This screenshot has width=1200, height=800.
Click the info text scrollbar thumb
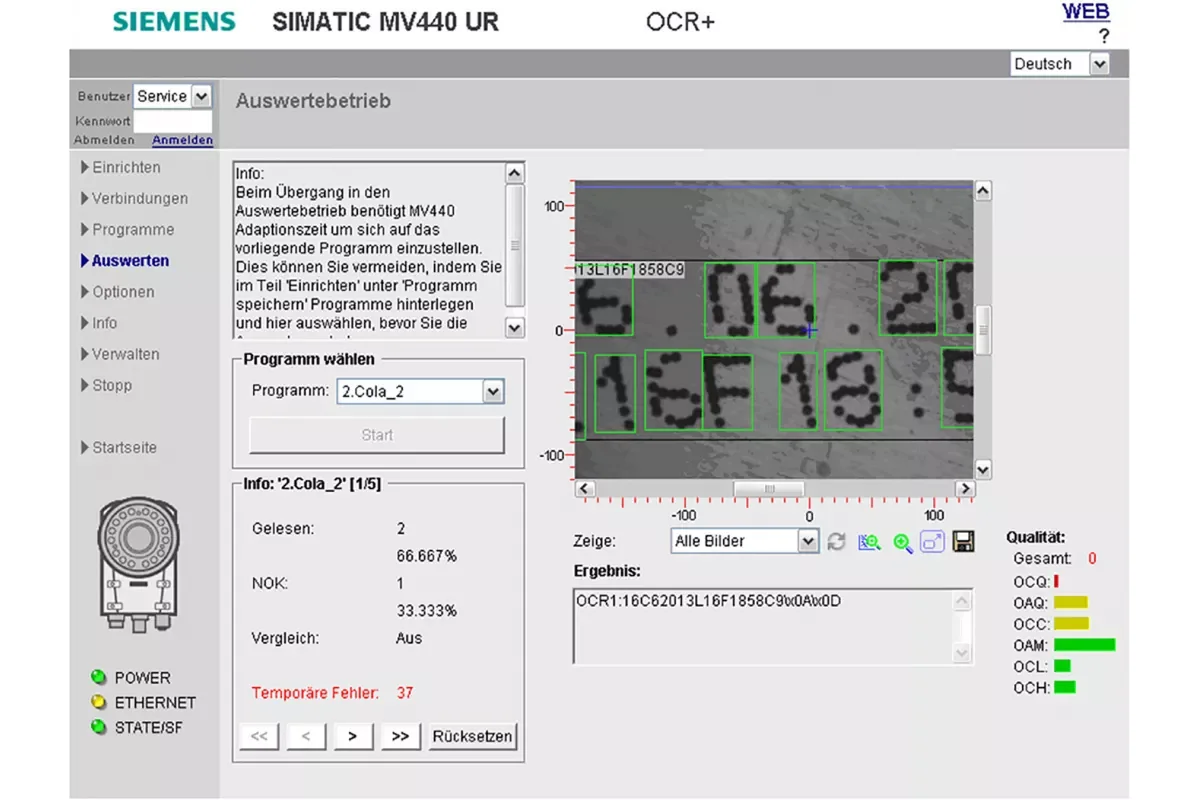[515, 245]
